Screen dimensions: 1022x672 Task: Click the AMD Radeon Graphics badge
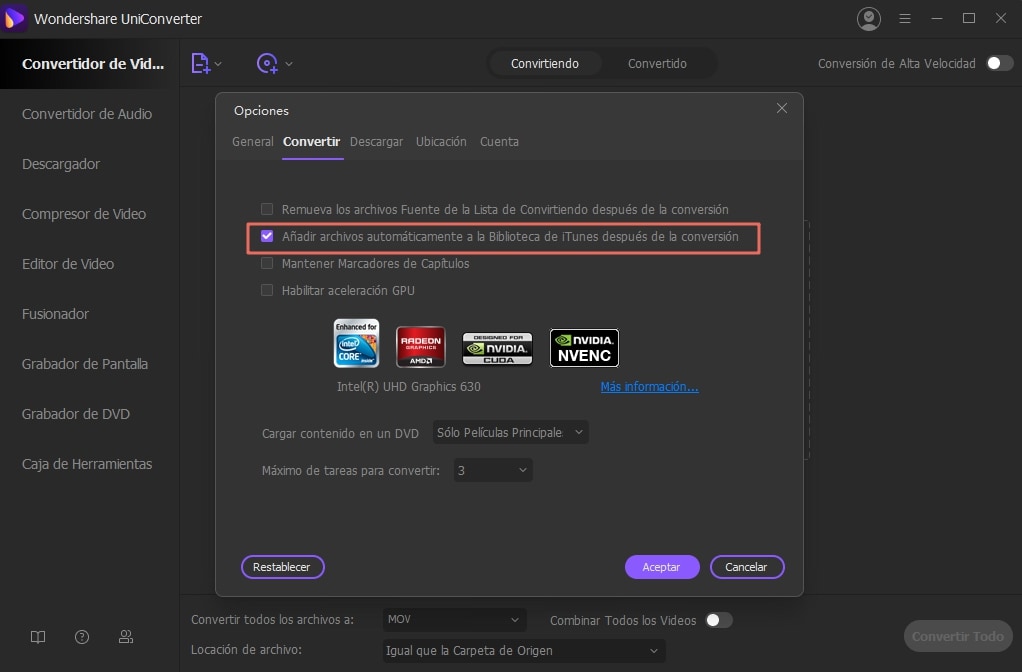click(x=420, y=347)
